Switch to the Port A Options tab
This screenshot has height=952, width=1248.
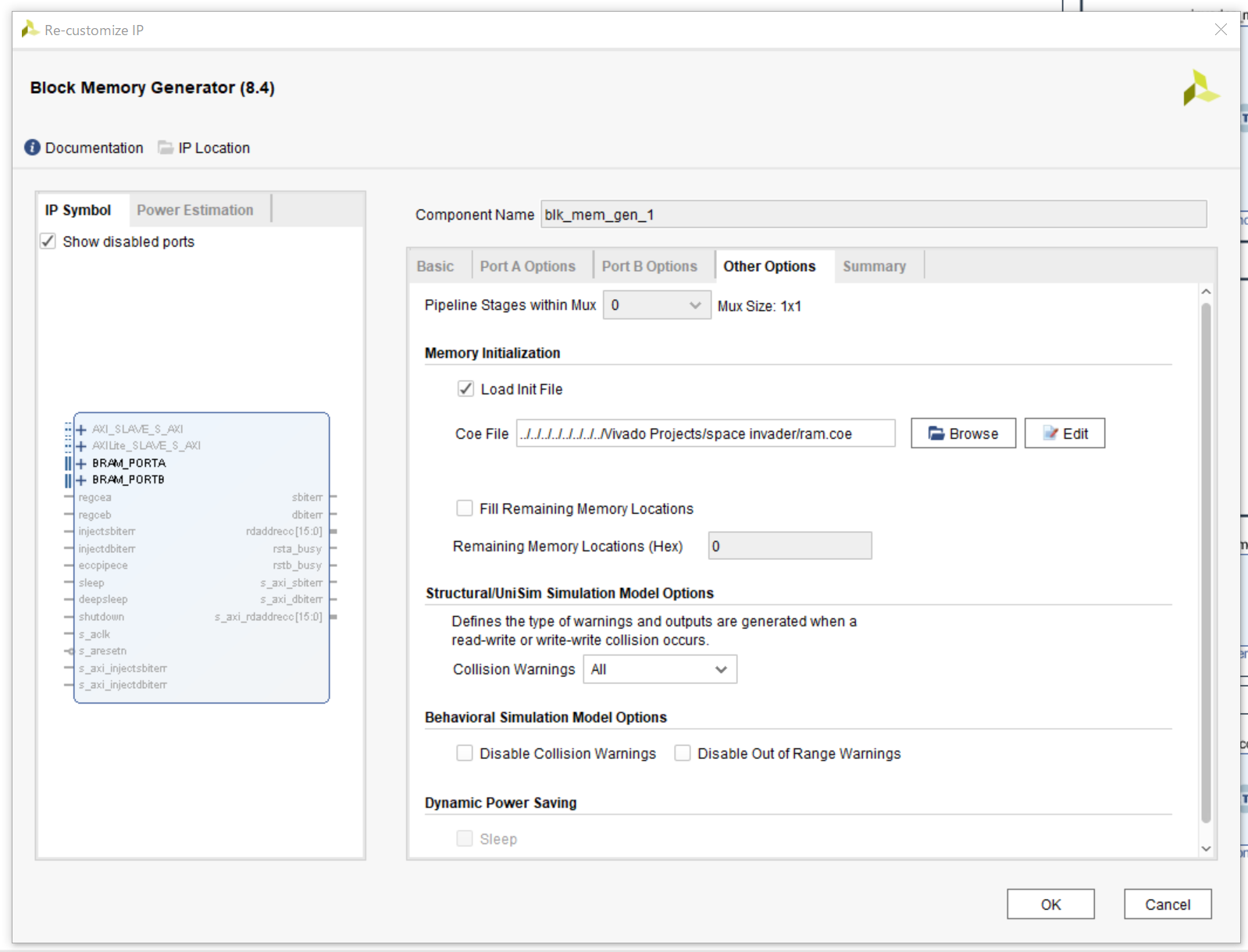(527, 266)
